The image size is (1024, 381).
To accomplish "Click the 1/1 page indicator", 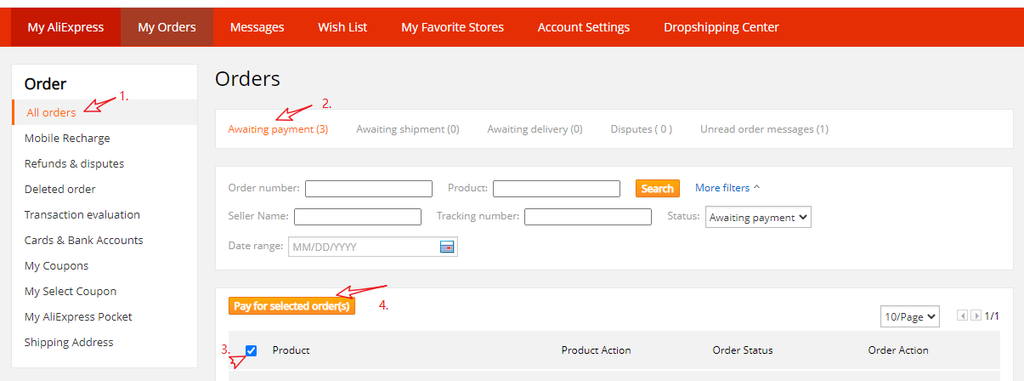I will [992, 316].
